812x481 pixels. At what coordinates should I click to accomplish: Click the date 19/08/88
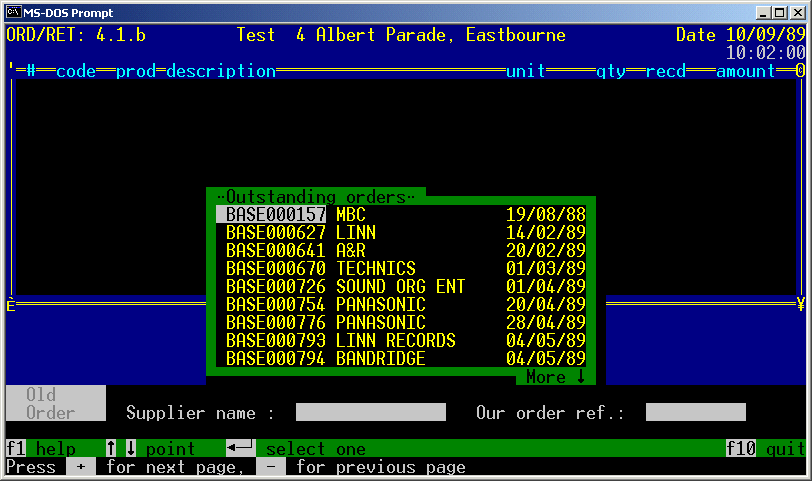click(546, 214)
